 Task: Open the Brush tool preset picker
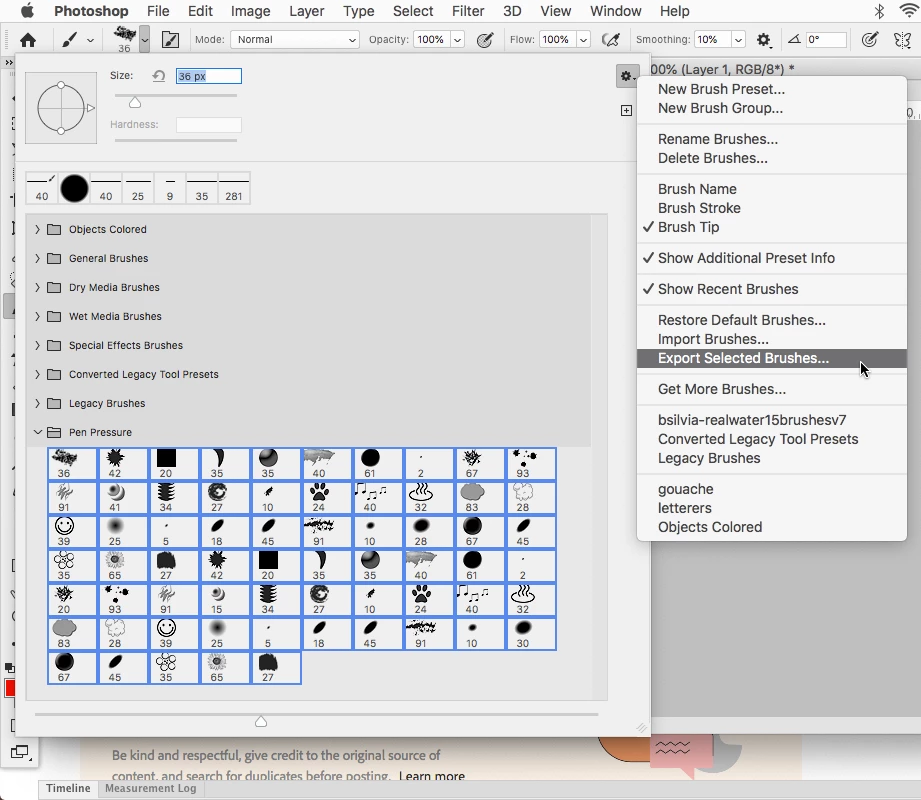77,40
